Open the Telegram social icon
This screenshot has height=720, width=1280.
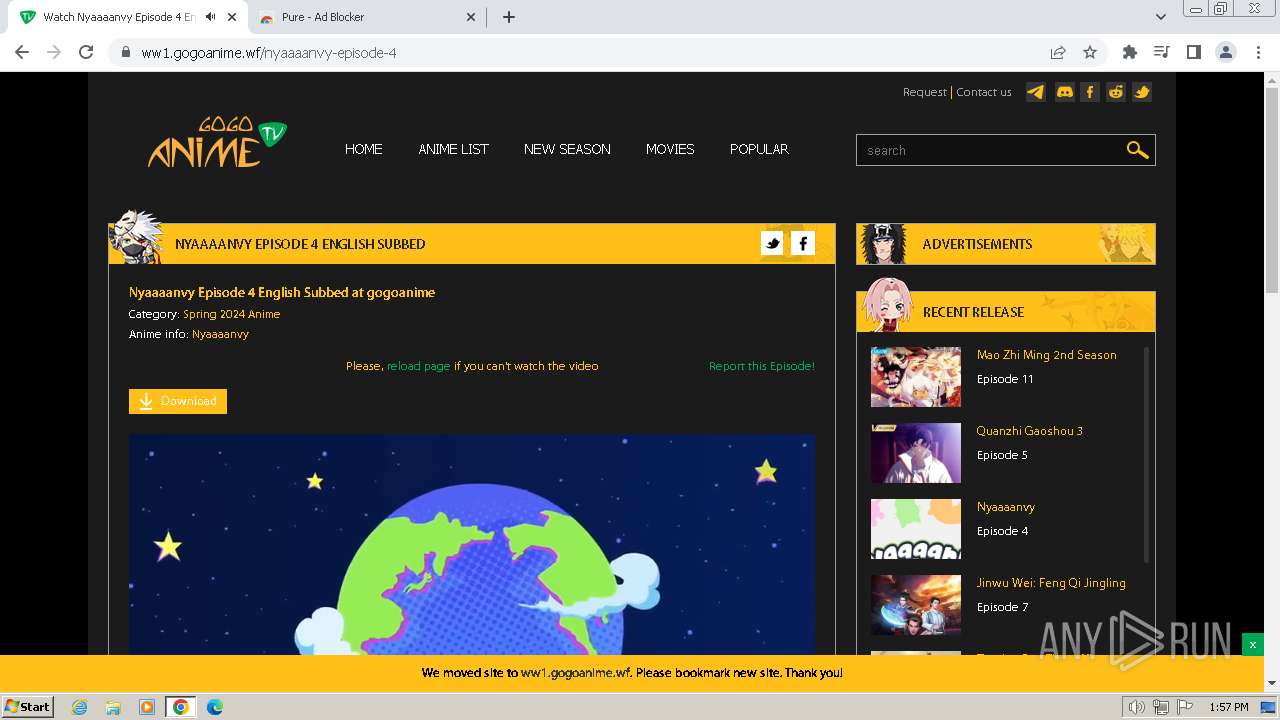1036,92
